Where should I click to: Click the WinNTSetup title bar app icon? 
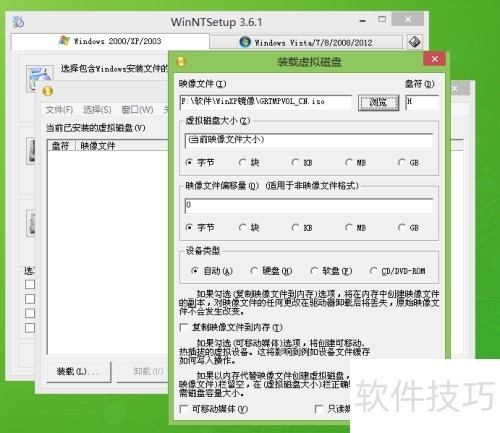point(18,22)
